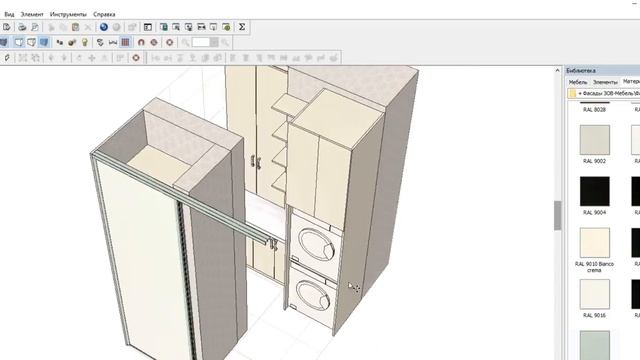Click the Библиотека panel title
Screen dimensions: 640x360
[581, 71]
